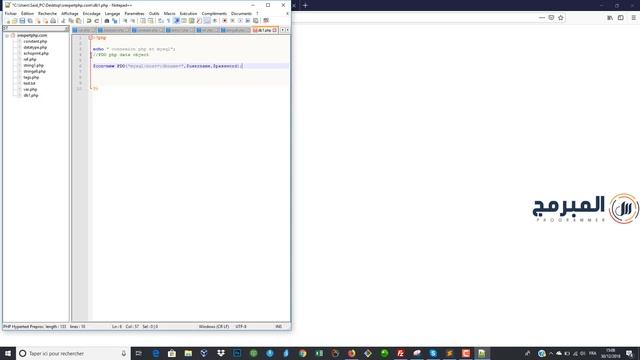This screenshot has width=640, height=360.
Task: Click the Save all toolbar icon
Action: [30, 20]
